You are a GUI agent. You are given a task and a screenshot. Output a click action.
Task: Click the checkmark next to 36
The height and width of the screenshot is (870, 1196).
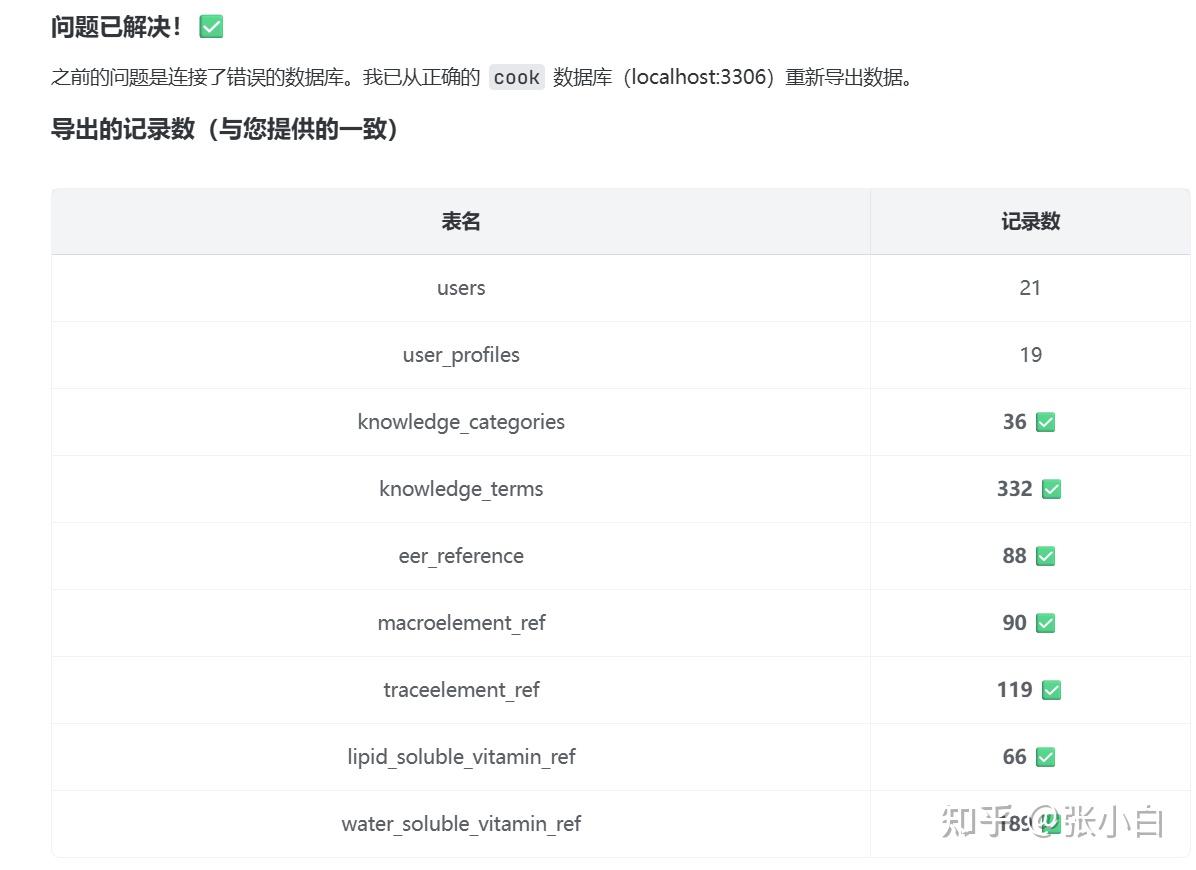click(x=1045, y=422)
